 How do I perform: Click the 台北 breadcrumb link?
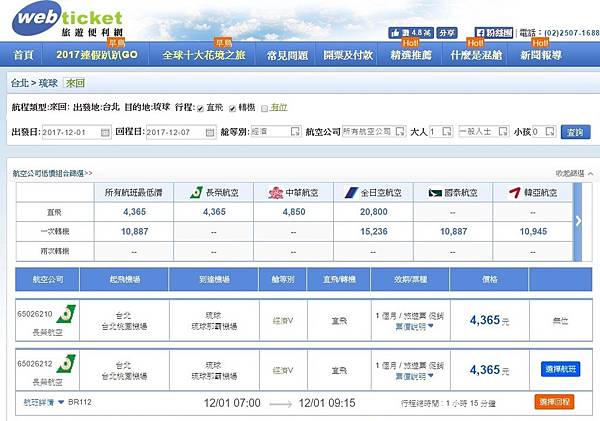coord(20,83)
